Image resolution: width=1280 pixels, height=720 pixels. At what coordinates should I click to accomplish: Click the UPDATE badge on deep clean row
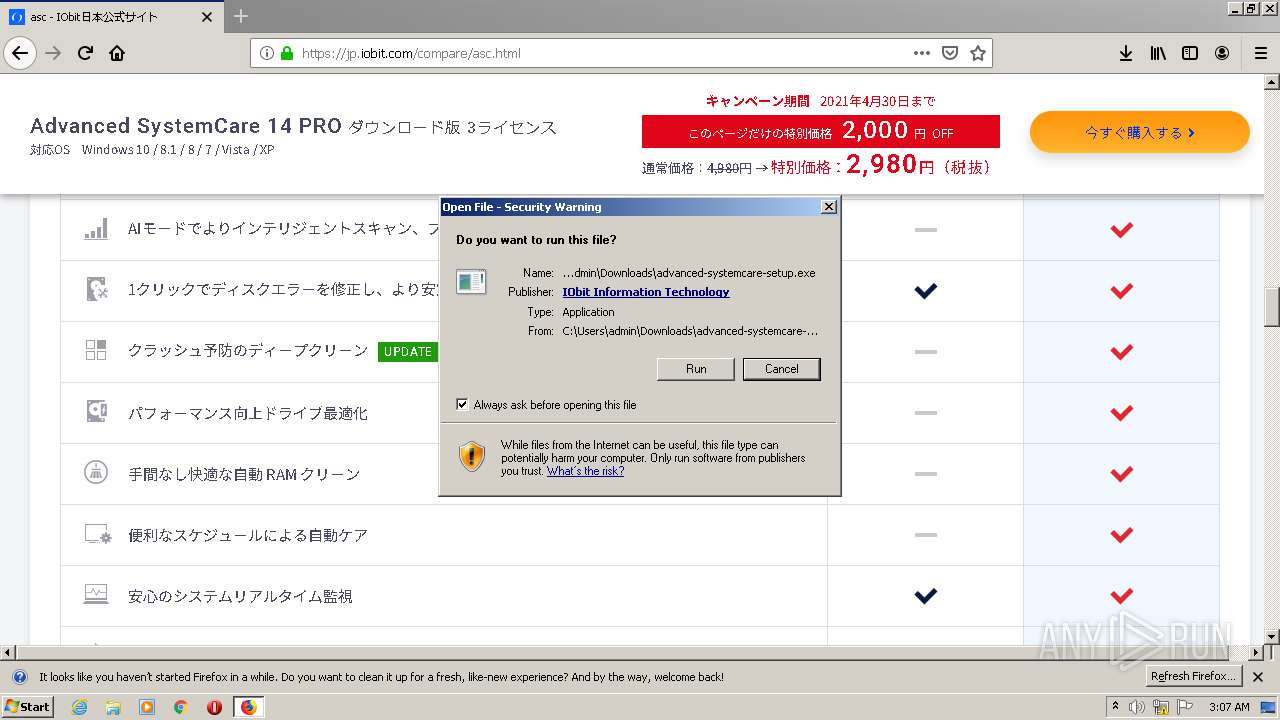coord(408,351)
